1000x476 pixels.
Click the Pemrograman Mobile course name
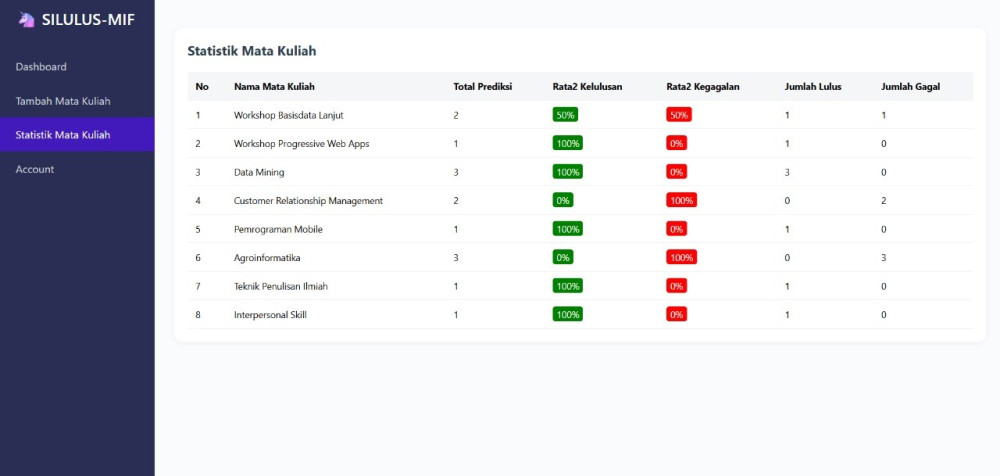[x=278, y=229]
